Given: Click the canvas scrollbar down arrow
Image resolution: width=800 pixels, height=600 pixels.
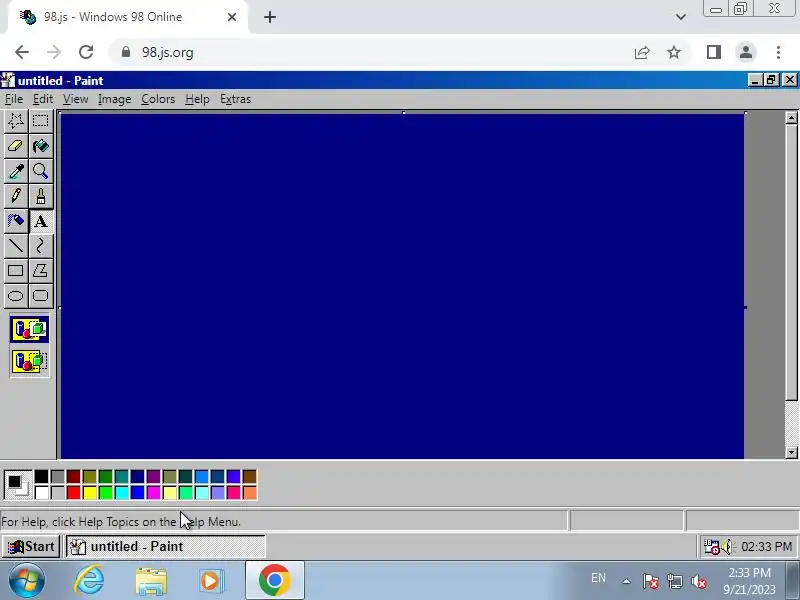Looking at the screenshot, I should (791, 452).
